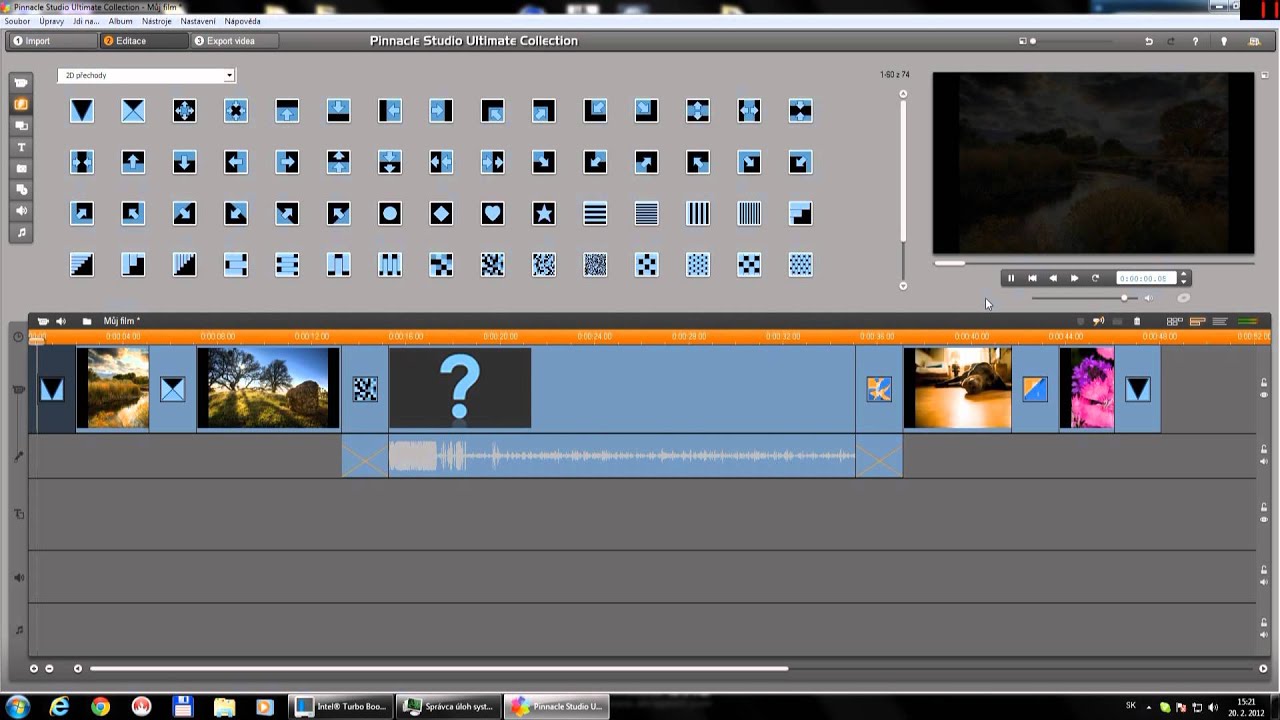Image resolution: width=1280 pixels, height=720 pixels.
Task: Go to previous album page arrow
Action: (903, 94)
